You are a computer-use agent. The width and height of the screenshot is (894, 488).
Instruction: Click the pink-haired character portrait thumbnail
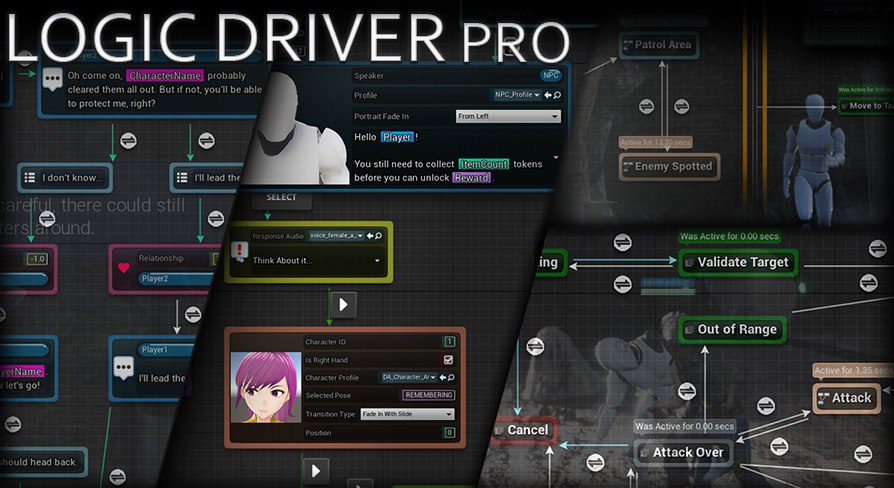point(266,387)
